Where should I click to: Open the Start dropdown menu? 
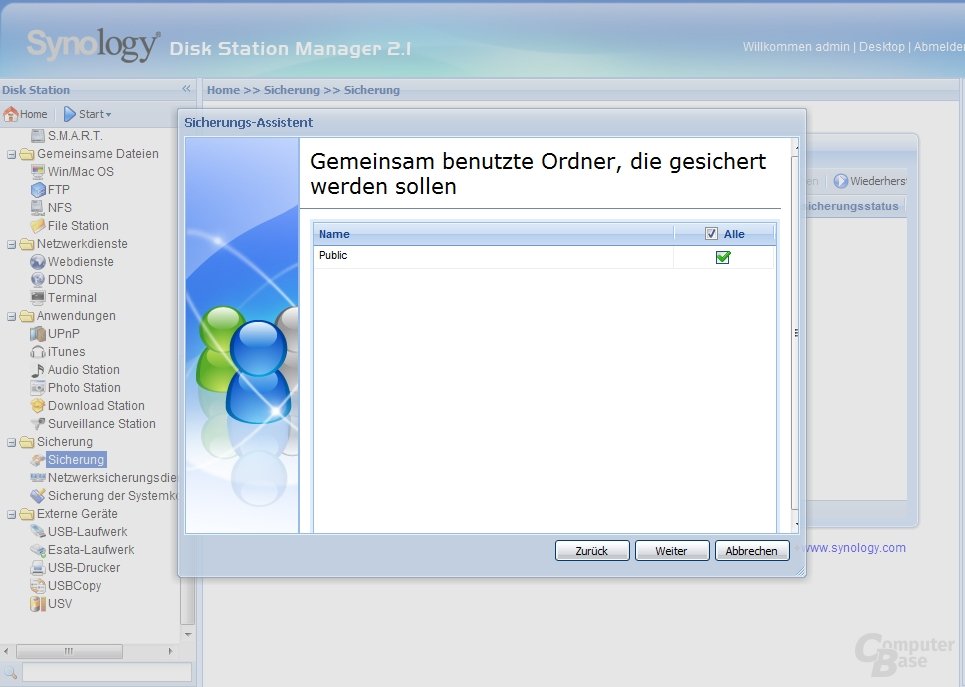coord(88,114)
